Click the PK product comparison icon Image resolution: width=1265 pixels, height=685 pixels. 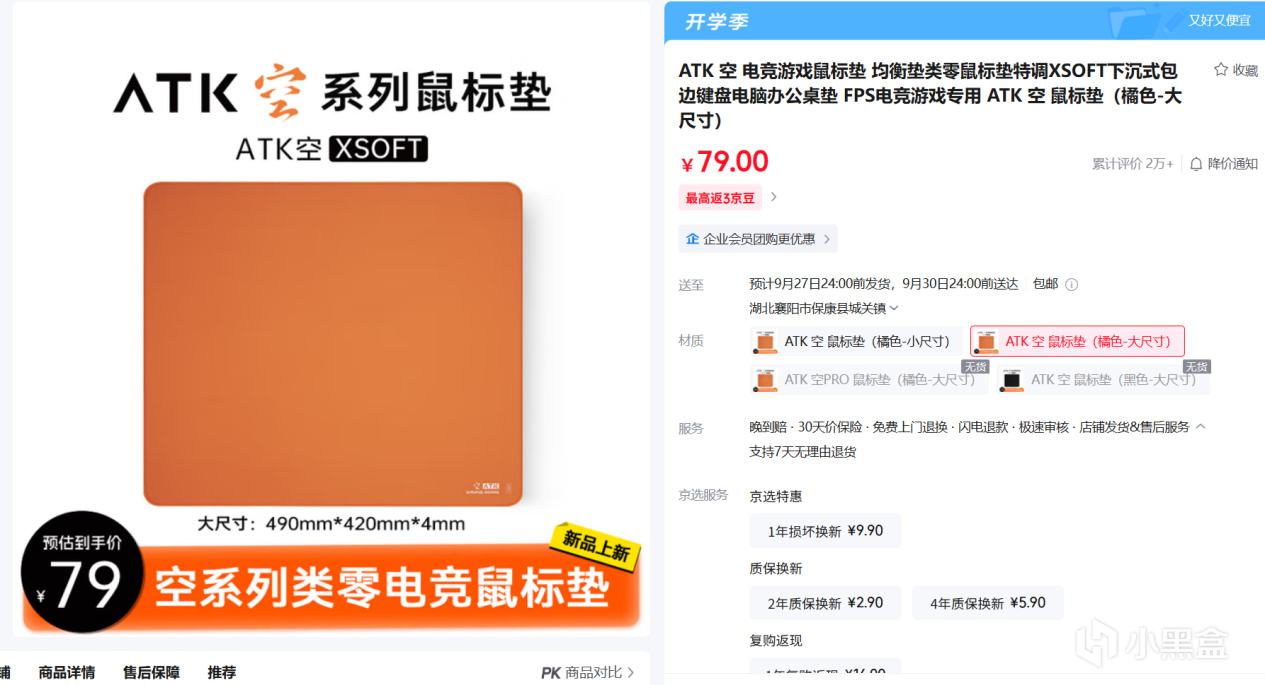[x=550, y=673]
